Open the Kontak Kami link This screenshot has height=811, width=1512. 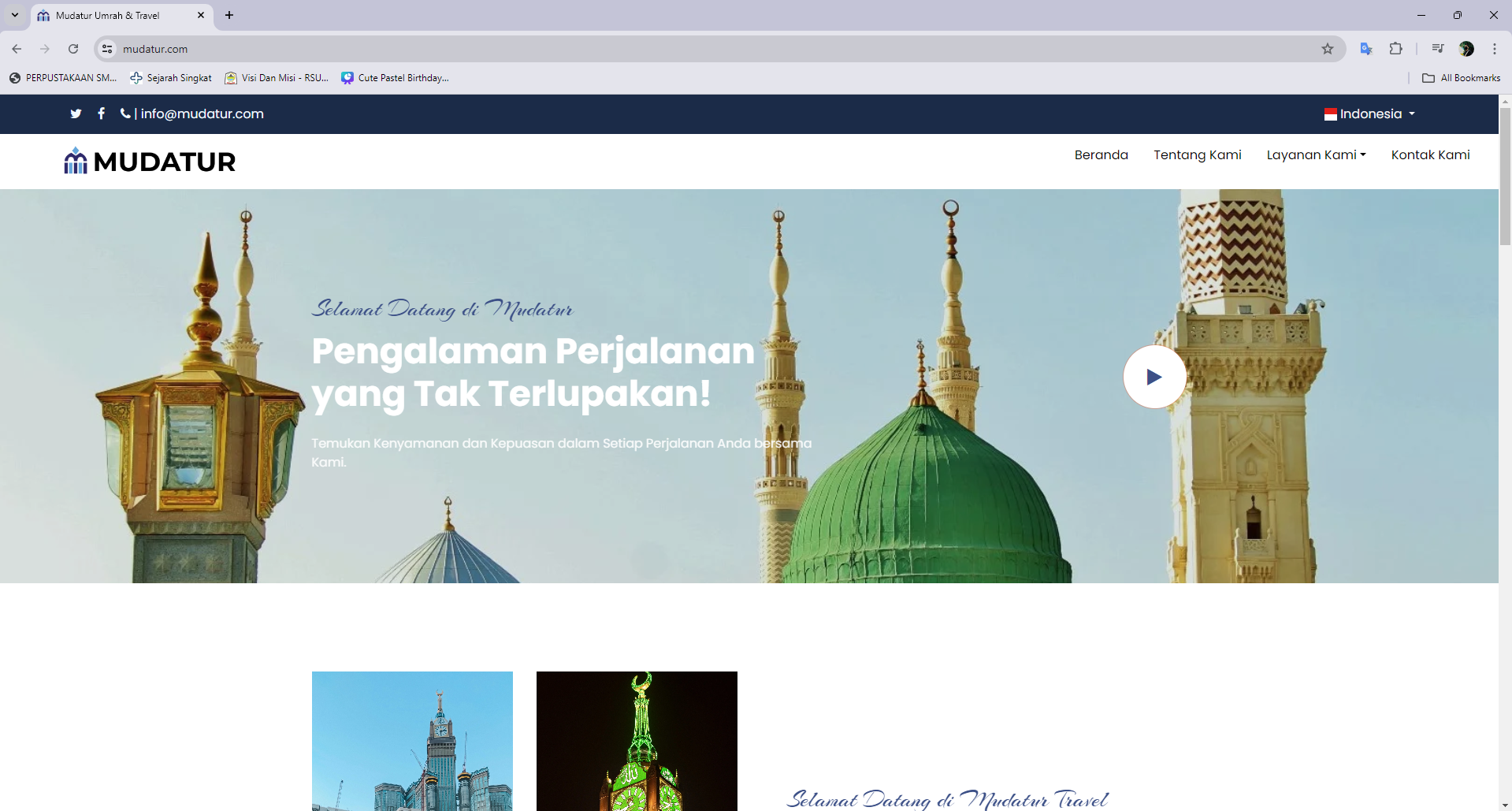[1430, 154]
